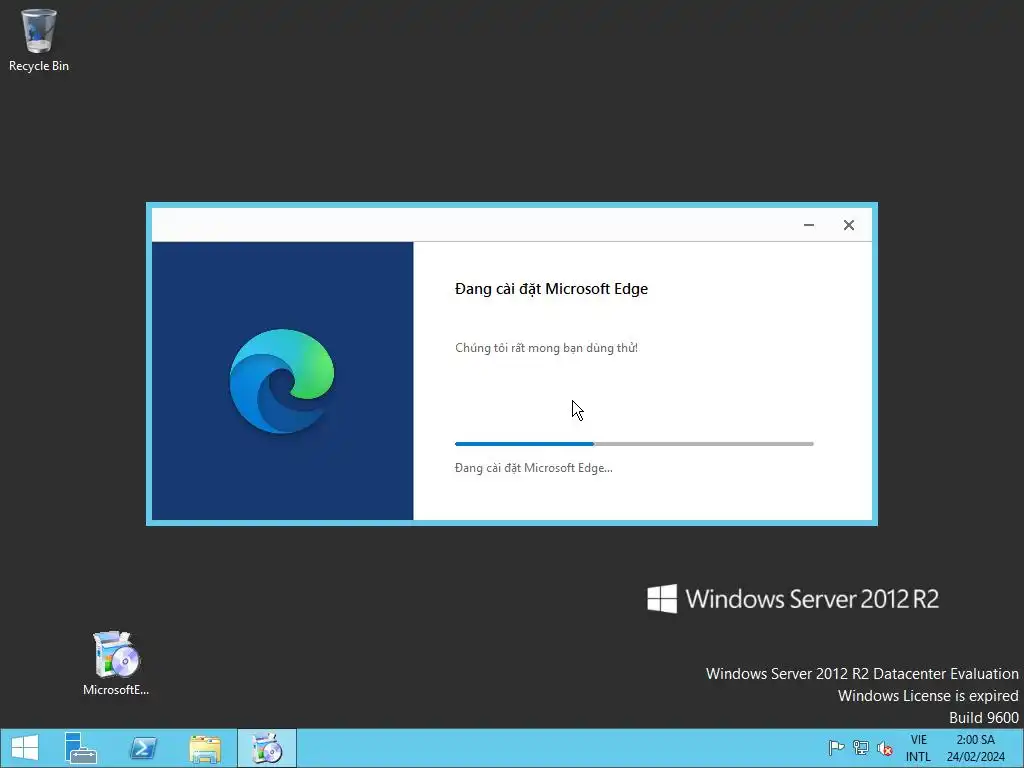The height and width of the screenshot is (768, 1024).
Task: Open the Windows Start button
Action: click(x=25, y=748)
